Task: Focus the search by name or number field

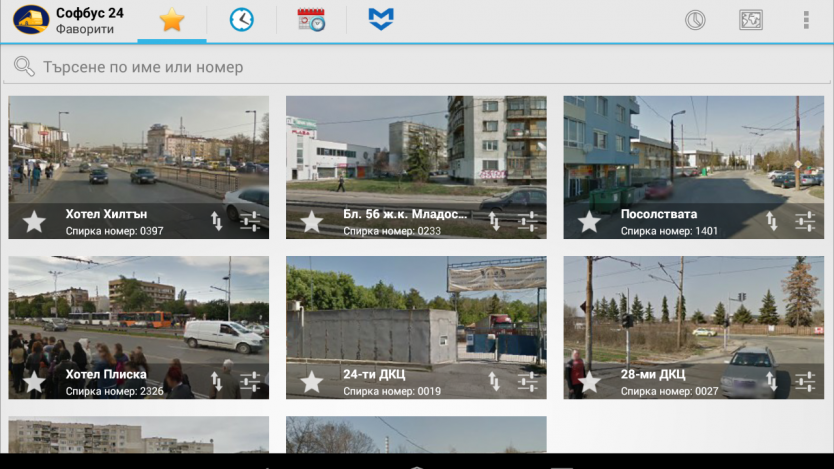Action: (417, 67)
